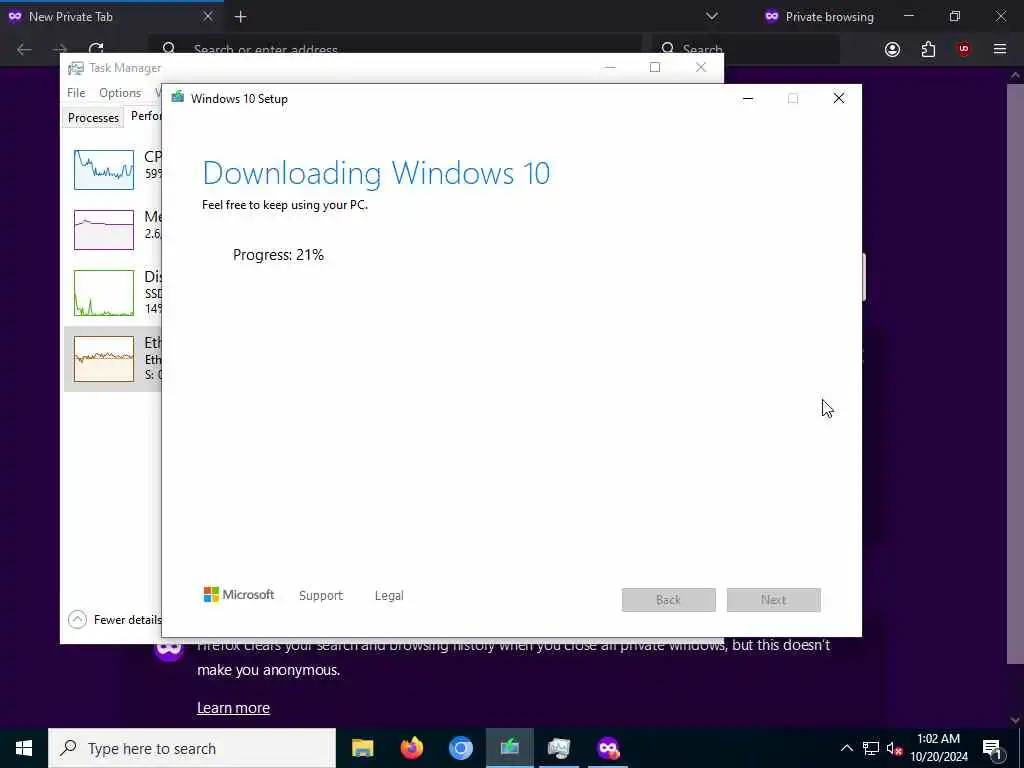Select the Ethernet performance graph thumbnail
Screen dimensions: 1024x768
(x=104, y=359)
